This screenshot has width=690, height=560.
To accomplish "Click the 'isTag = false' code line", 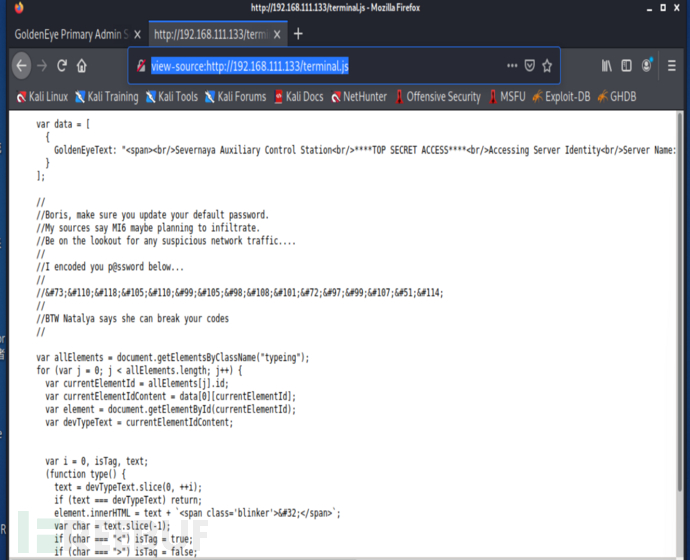I will (x=126, y=552).
